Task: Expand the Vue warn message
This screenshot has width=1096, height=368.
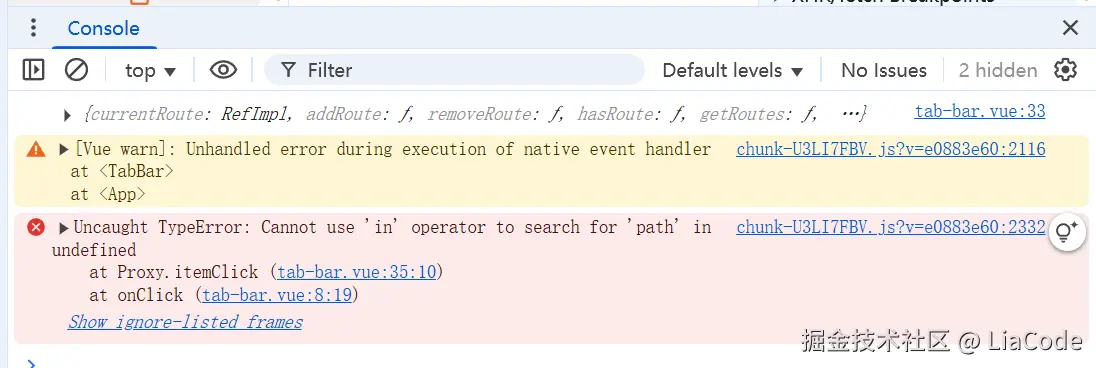Action: (64, 149)
